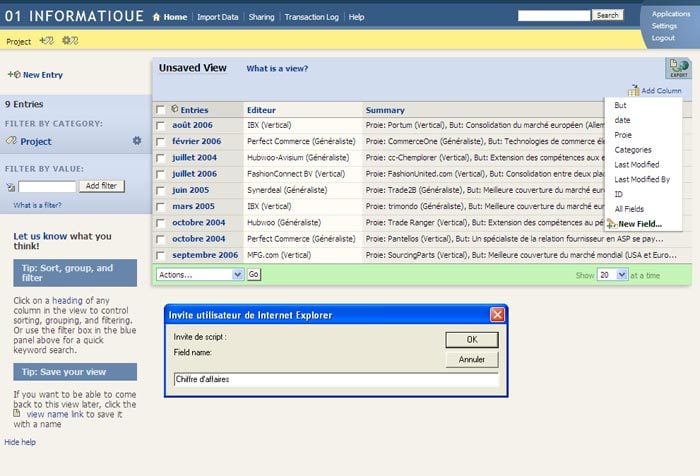Image resolution: width=700 pixels, height=476 pixels.
Task: Click the gear icon beside Project filter
Action: click(137, 141)
